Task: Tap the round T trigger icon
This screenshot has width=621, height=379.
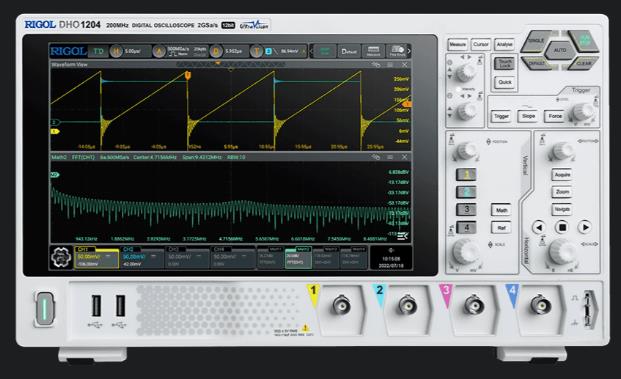Action: tap(257, 51)
